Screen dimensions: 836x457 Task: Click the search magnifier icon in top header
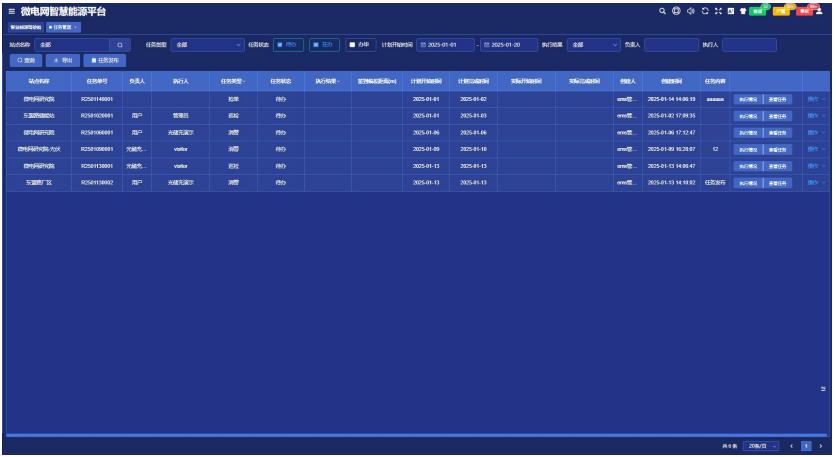tap(661, 11)
